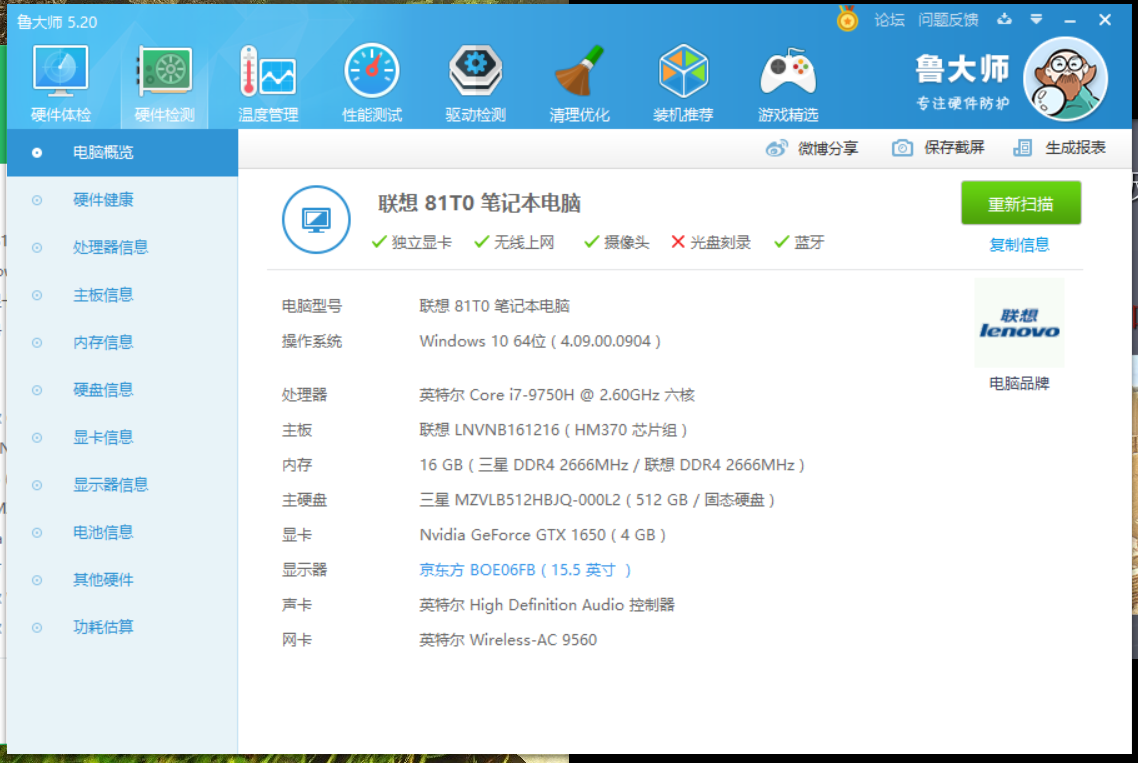Click the LNVNB161216 motherboard value
This screenshot has width=1138, height=763.
(553, 430)
